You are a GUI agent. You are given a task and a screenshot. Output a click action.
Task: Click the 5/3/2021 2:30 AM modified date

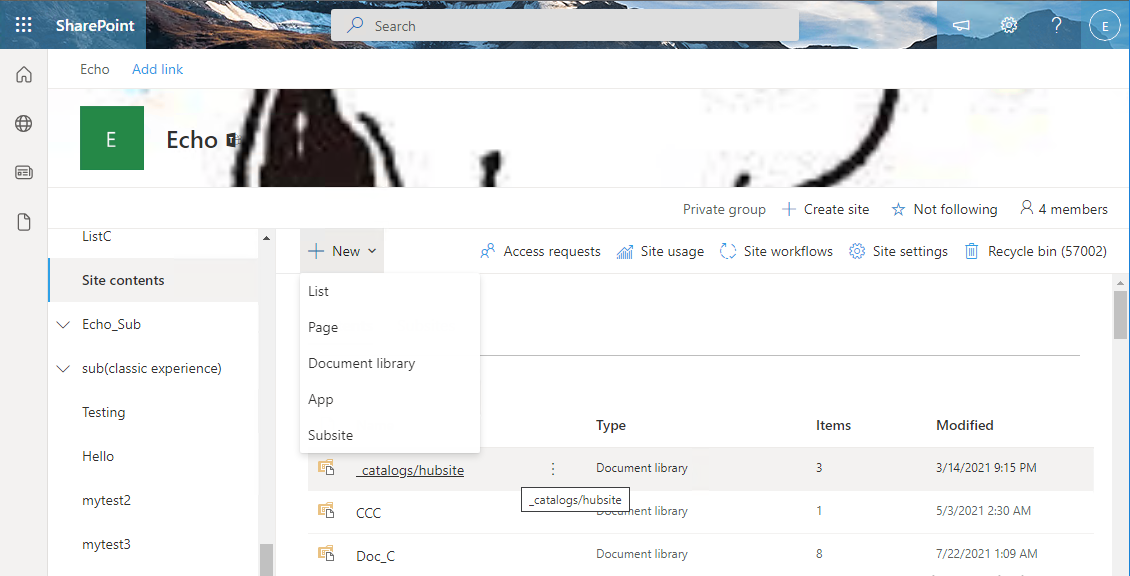point(984,511)
